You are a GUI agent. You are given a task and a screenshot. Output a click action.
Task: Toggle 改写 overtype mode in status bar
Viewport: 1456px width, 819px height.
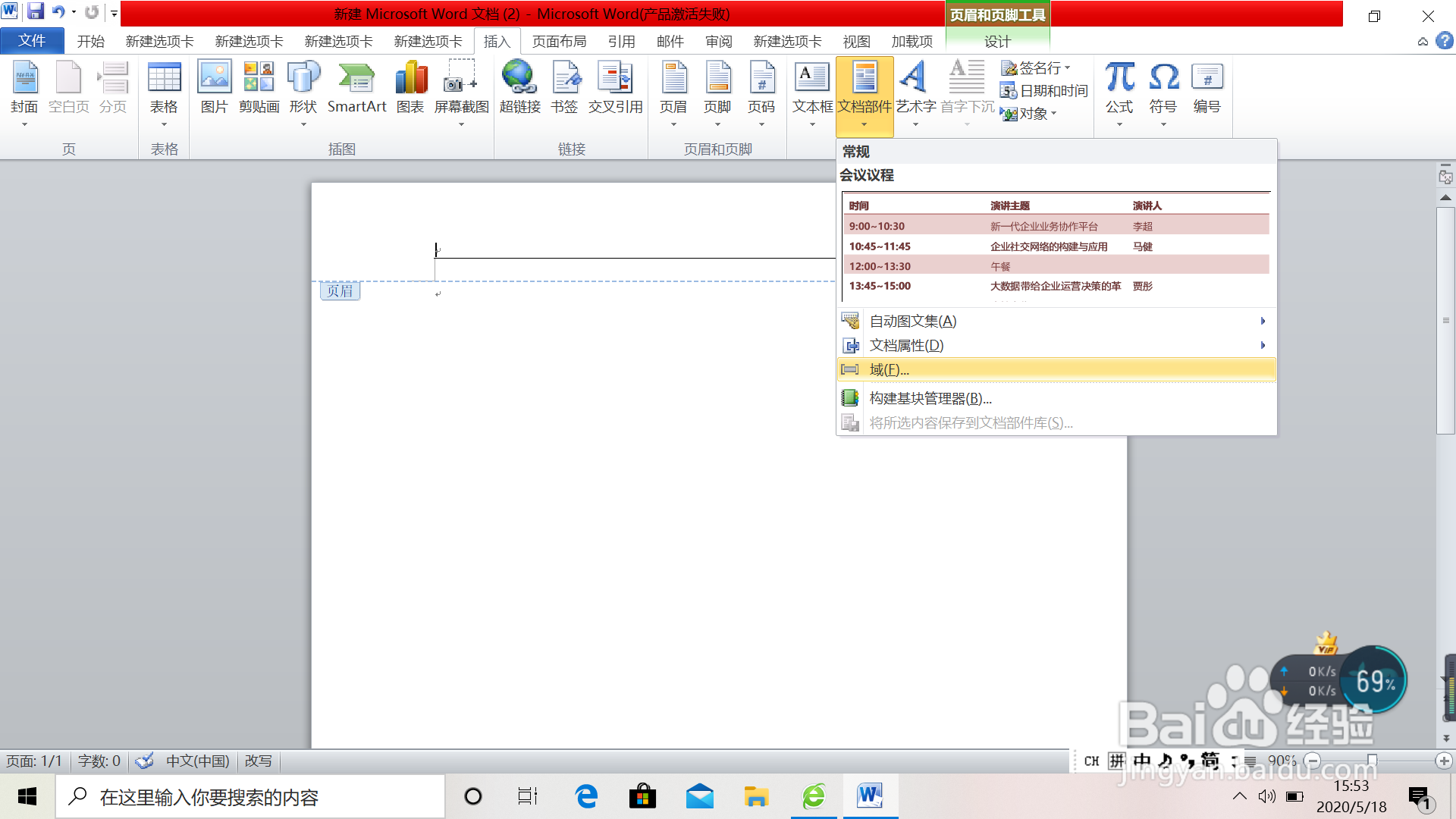pos(258,761)
